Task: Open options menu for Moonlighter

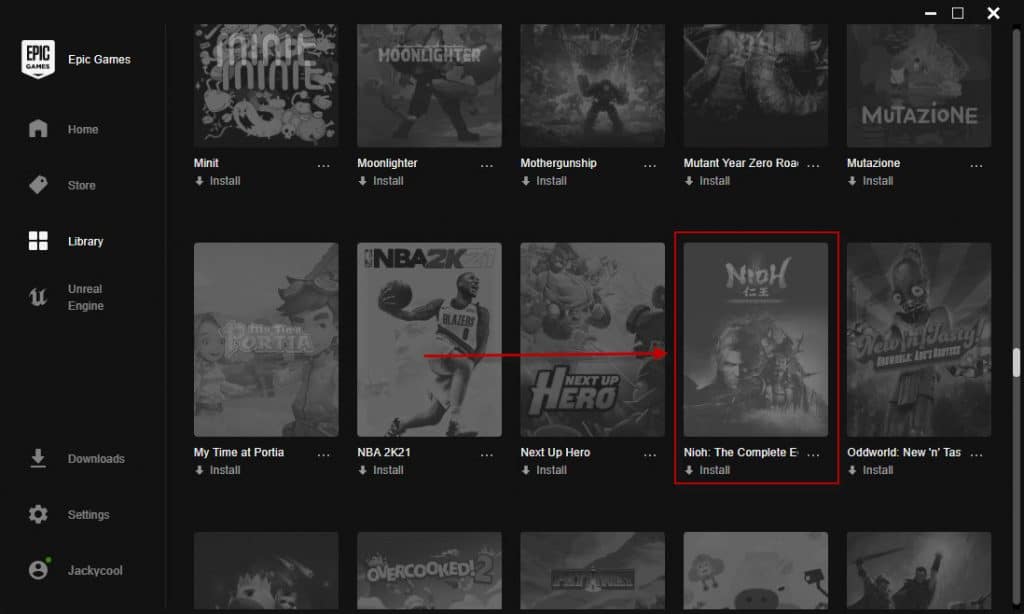Action: pos(487,165)
